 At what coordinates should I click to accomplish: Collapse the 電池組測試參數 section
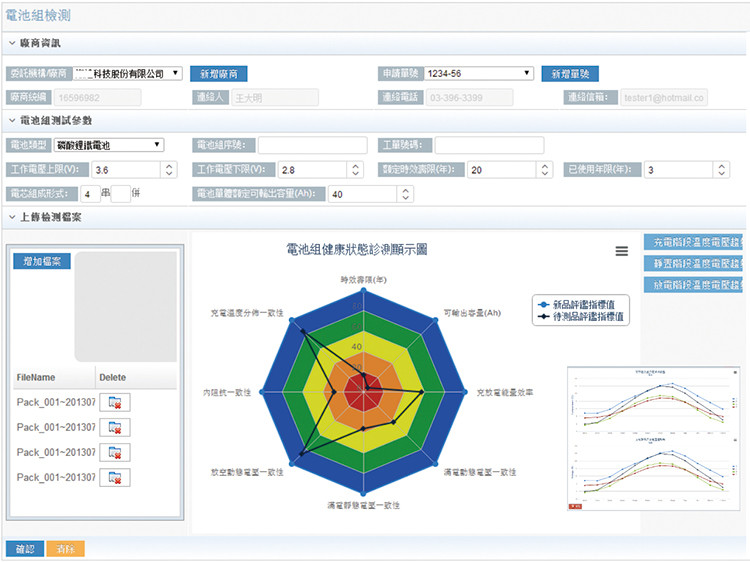12,120
